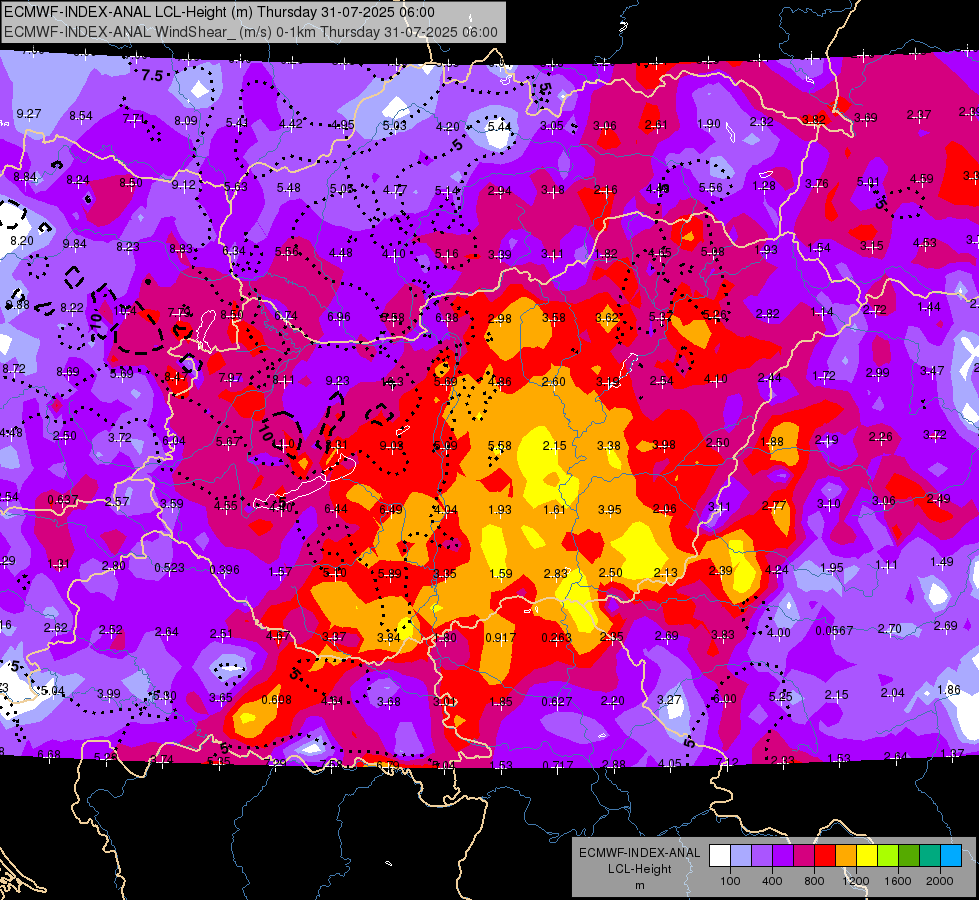Click the wind shear value 1.61

(x=554, y=510)
